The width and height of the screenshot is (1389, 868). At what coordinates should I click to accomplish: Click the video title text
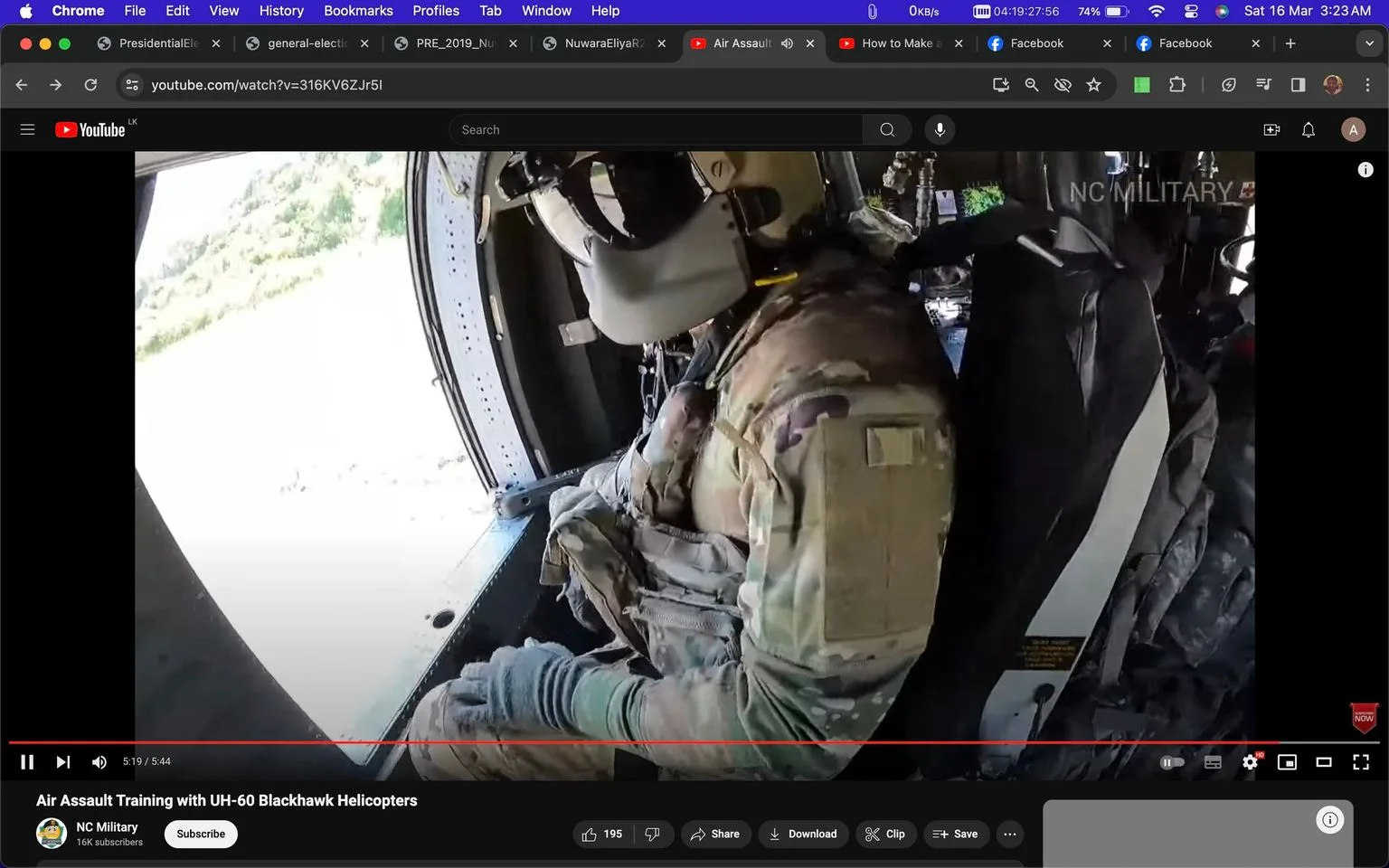227,800
